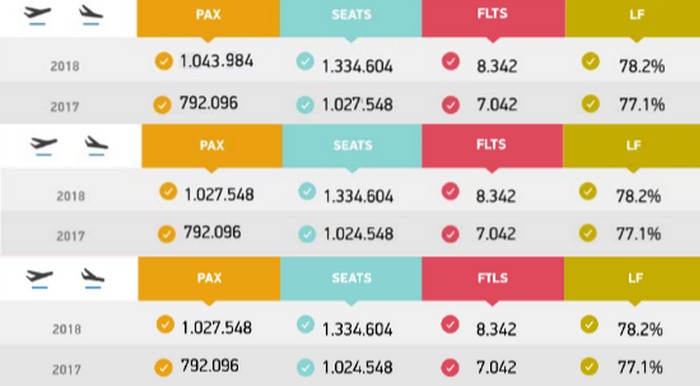
Task: Click the 1.043.984 passenger figure
Action: coord(217,61)
